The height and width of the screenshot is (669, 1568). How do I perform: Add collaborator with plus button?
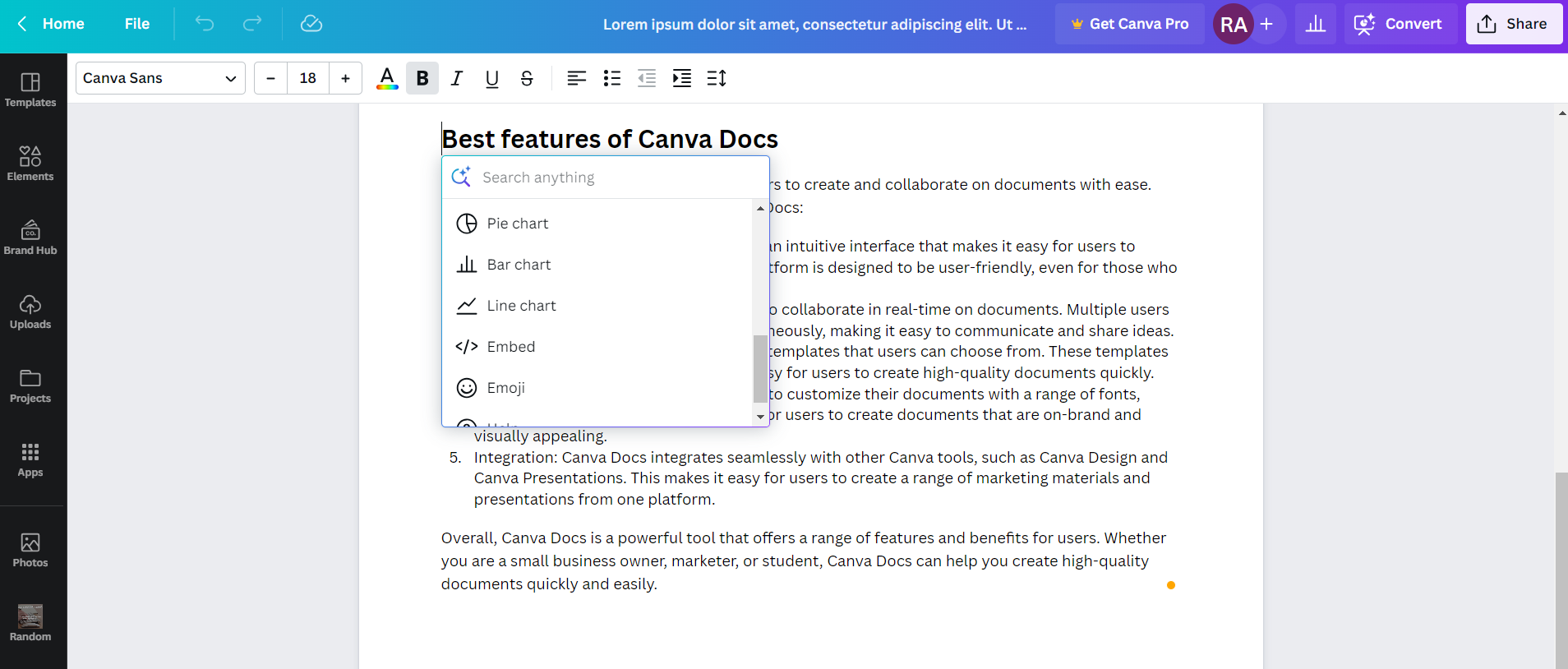click(1266, 24)
